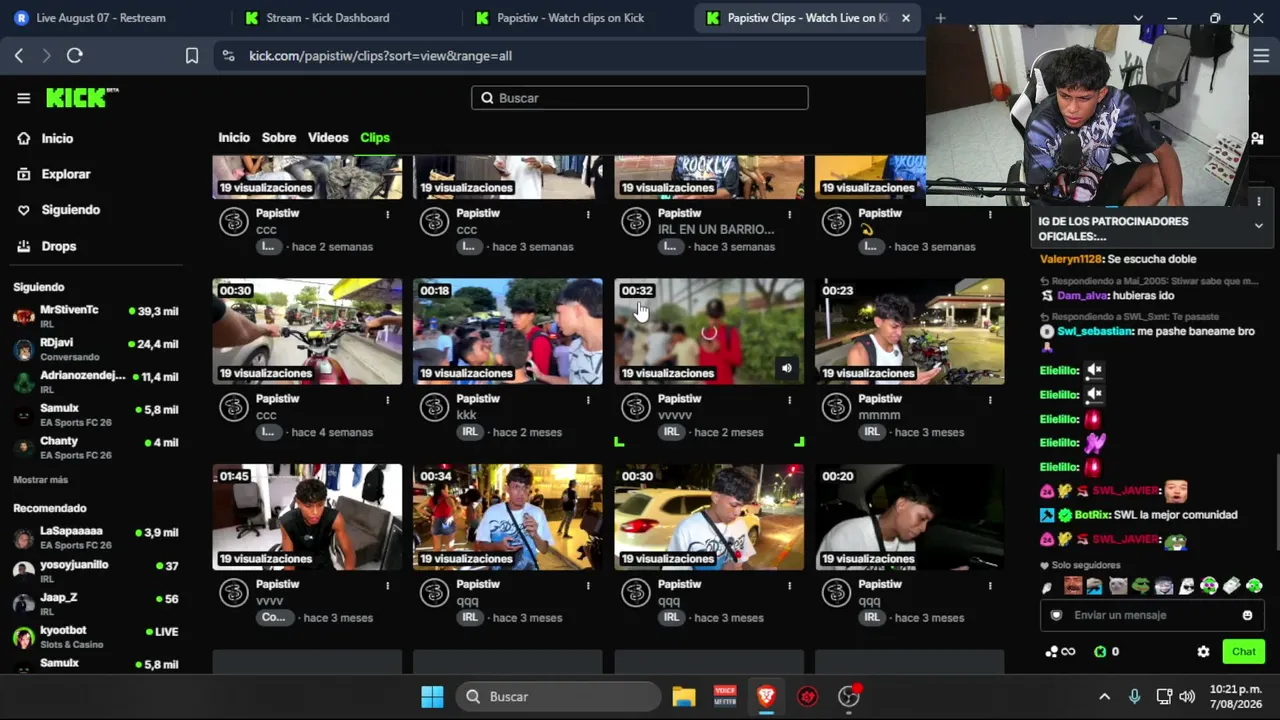1280x720 pixels.
Task: Click the microphone icon in system tray
Action: pyautogui.click(x=1134, y=696)
